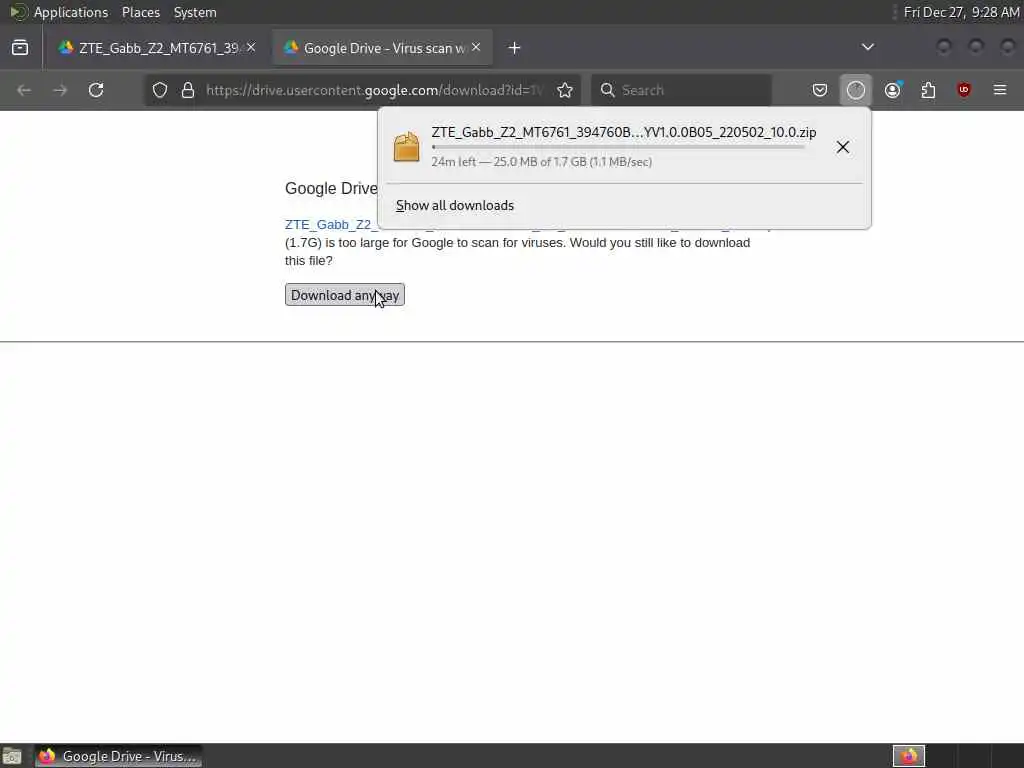Viewport: 1024px width, 768px height.
Task: Open the System menu
Action: [x=195, y=12]
